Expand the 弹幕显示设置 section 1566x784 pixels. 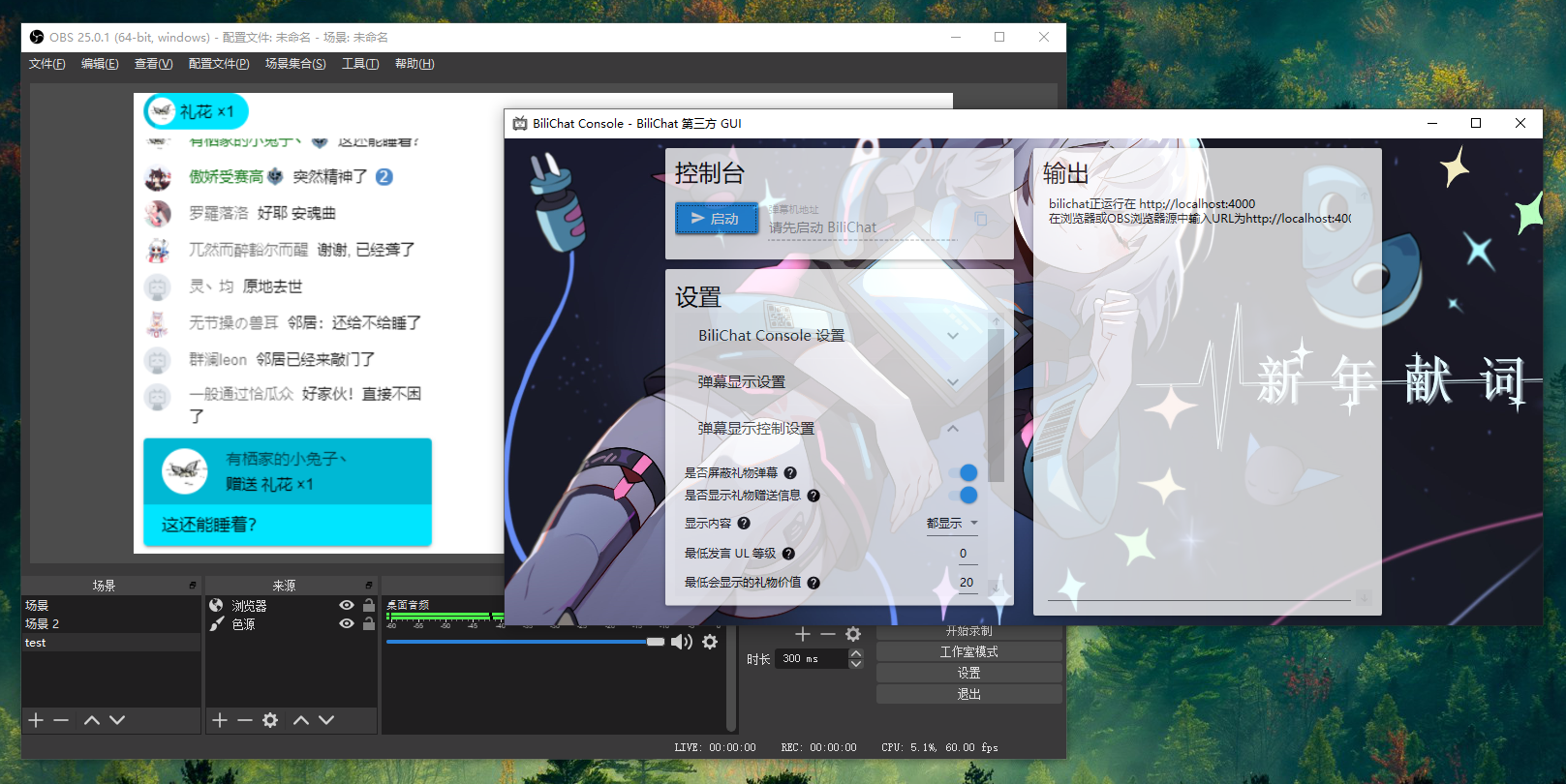831,382
